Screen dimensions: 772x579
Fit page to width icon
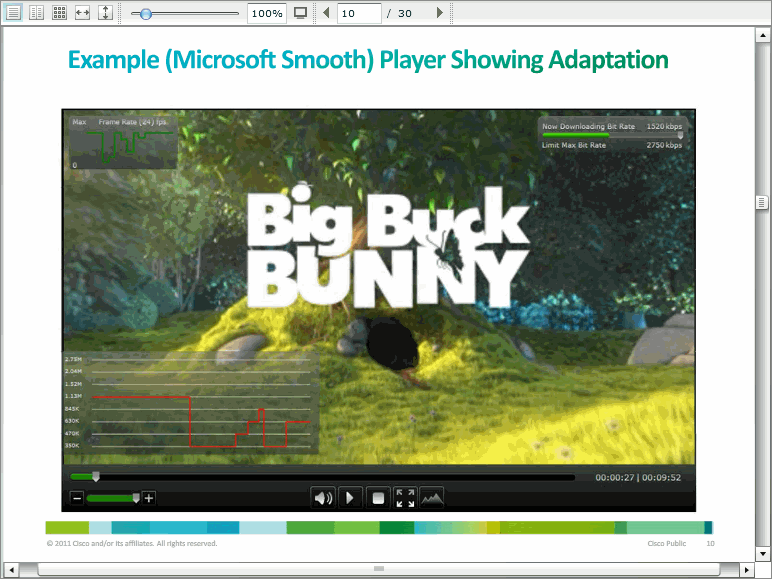[x=82, y=13]
